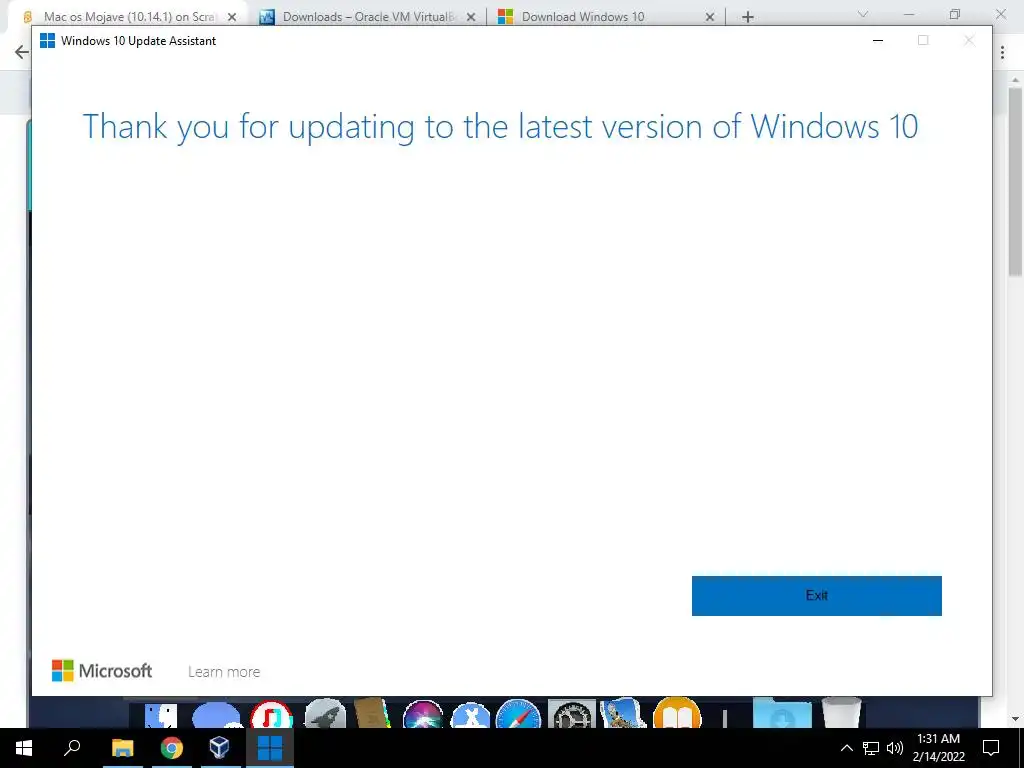Click the Microsoft logo in the assistant footer
This screenshot has height=768, width=1024.
tap(102, 671)
